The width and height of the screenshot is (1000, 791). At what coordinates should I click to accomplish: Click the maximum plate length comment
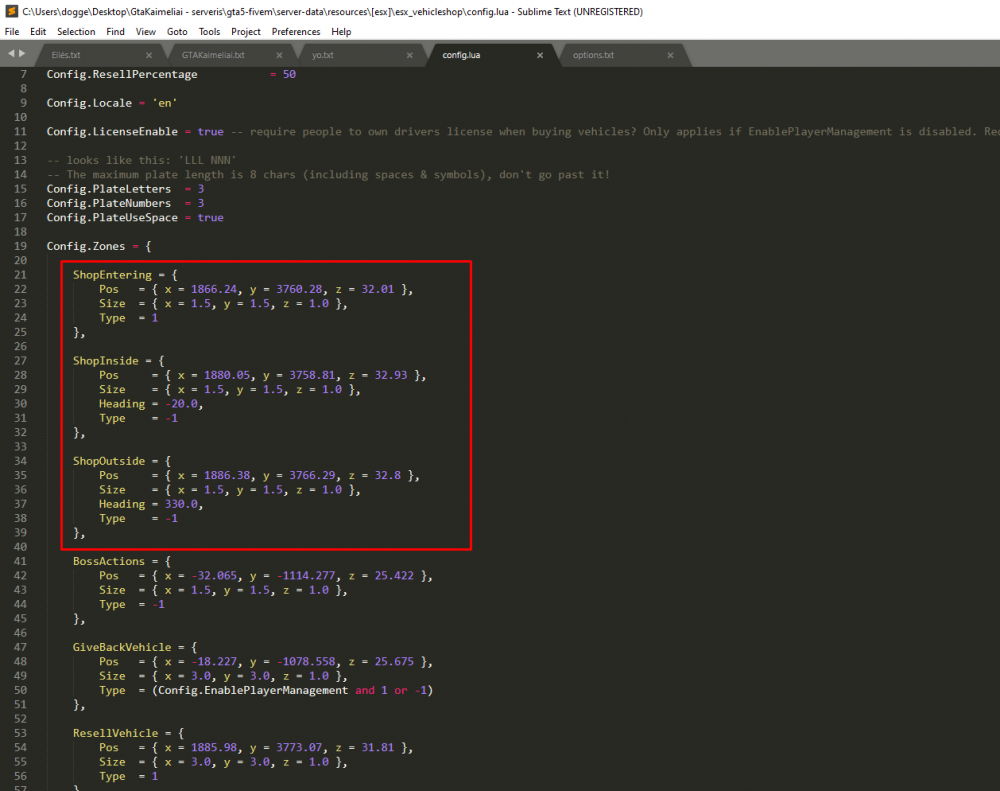[328, 175]
